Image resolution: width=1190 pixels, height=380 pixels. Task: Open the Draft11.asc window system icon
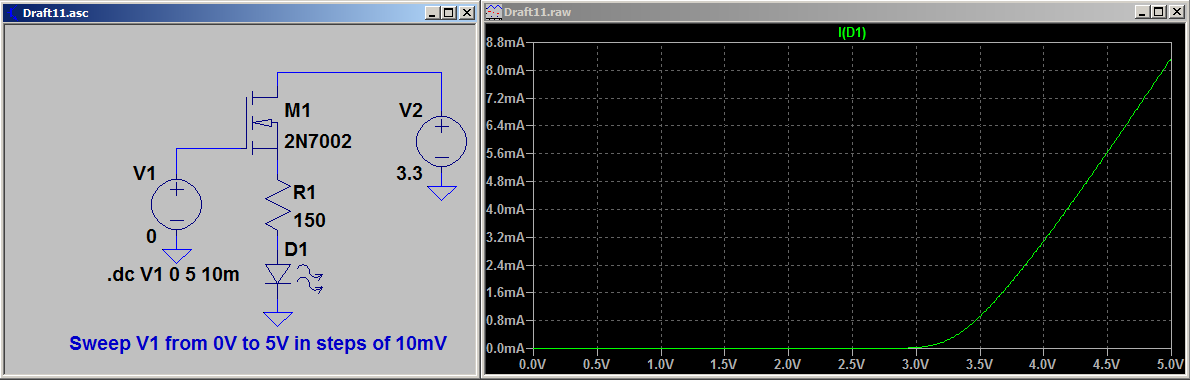tap(13, 13)
